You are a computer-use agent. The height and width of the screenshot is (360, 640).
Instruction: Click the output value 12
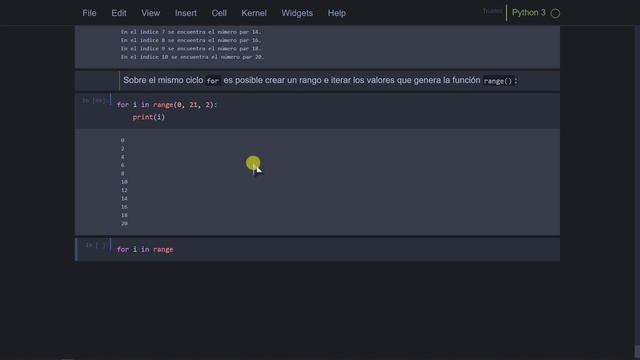tap(124, 190)
